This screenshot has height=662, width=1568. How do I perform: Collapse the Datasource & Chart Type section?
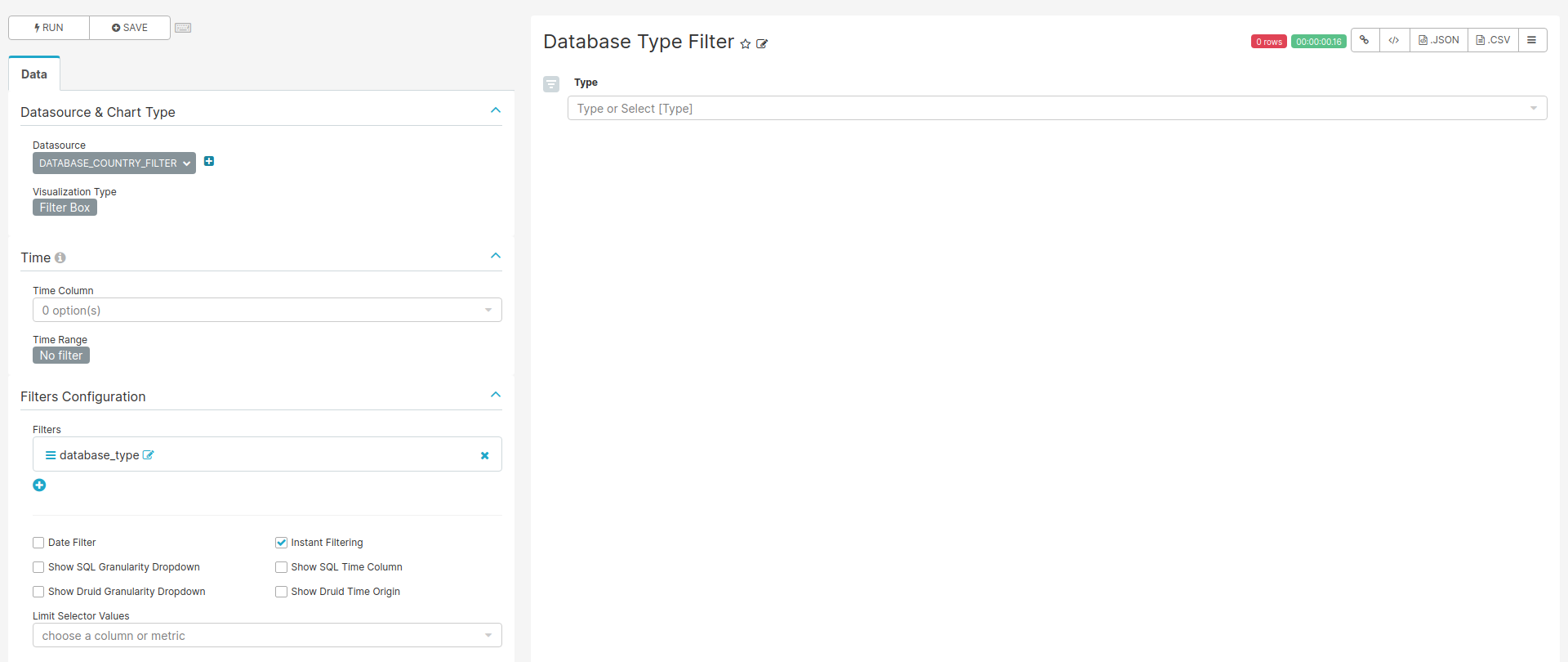coord(496,110)
